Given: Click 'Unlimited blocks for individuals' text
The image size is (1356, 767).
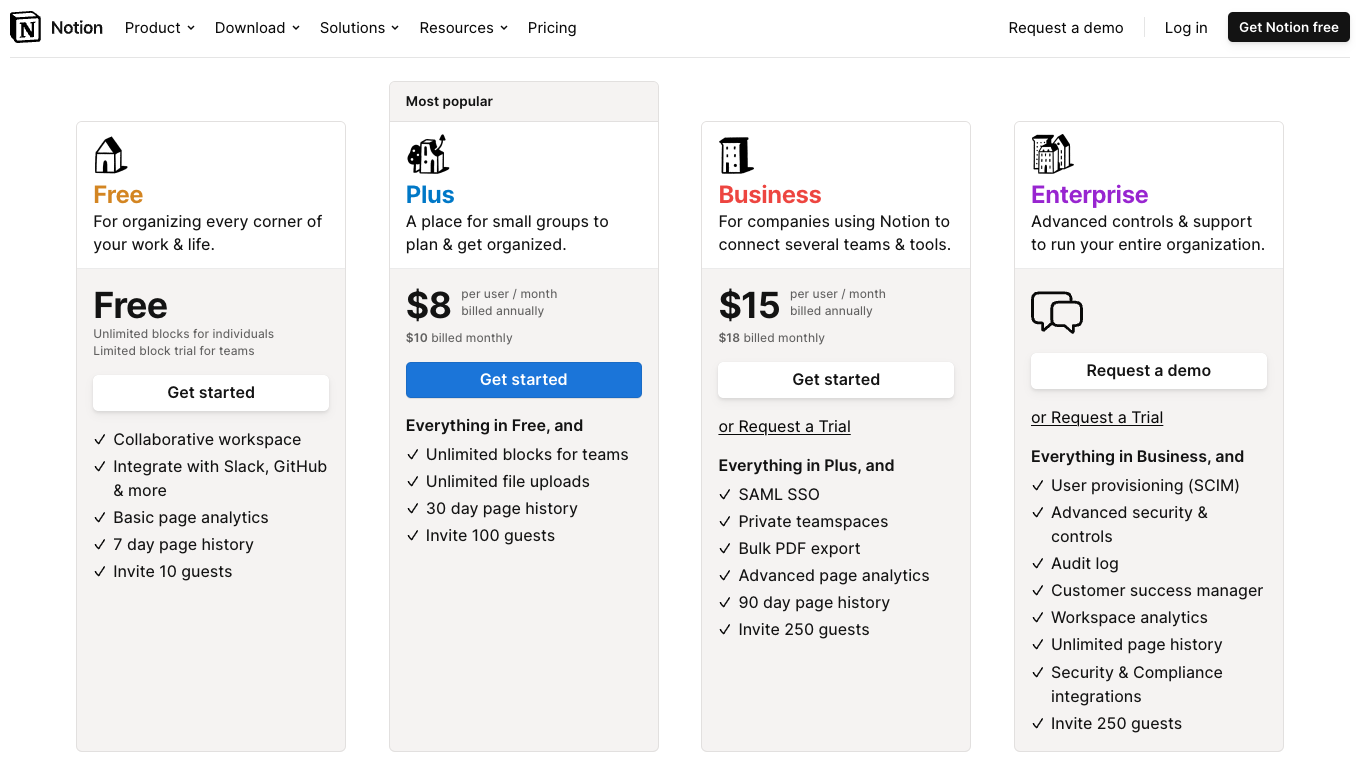Looking at the screenshot, I should coord(183,334).
